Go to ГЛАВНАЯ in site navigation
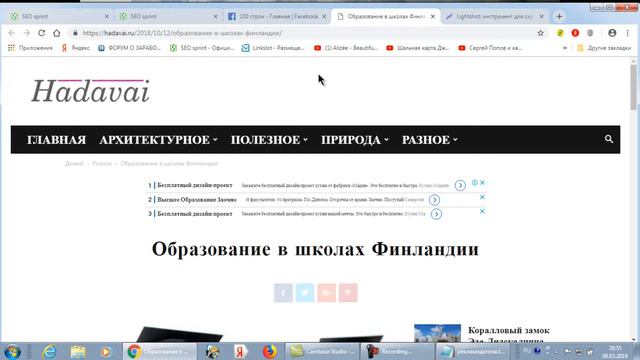 pyautogui.click(x=56, y=140)
